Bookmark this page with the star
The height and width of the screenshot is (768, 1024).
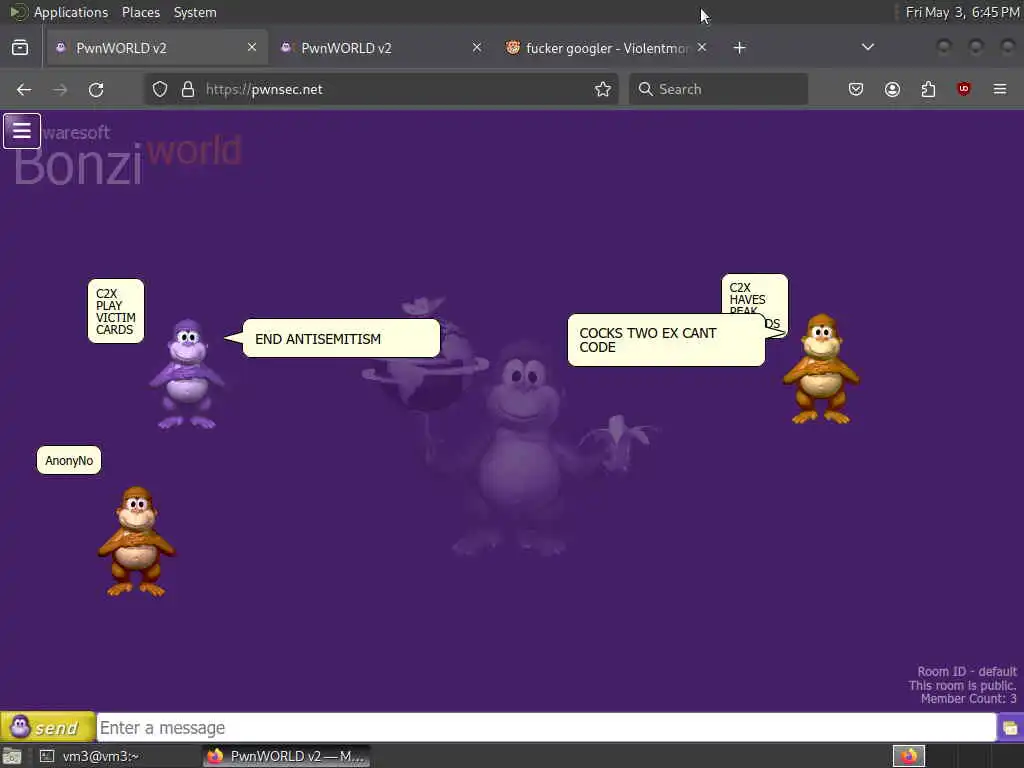(x=603, y=89)
